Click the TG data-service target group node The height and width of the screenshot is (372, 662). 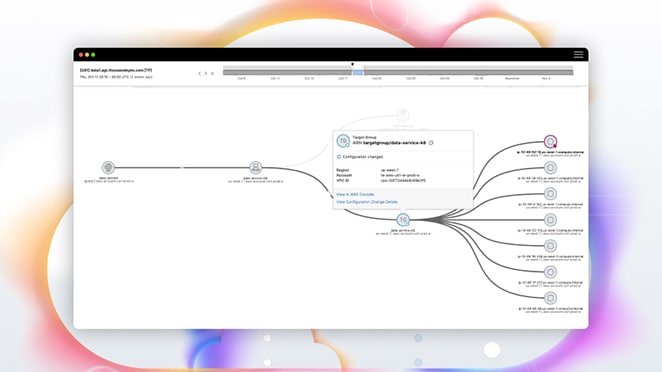pyautogui.click(x=403, y=220)
